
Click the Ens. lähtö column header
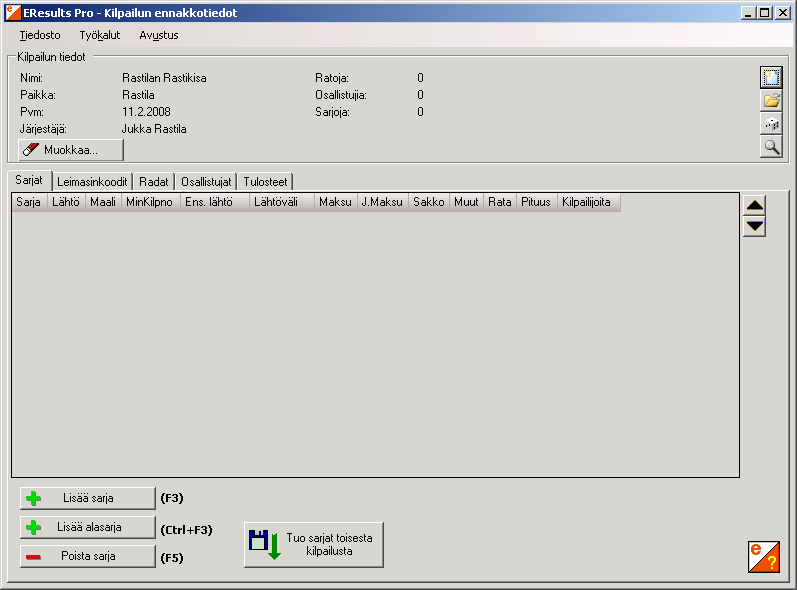click(215, 202)
